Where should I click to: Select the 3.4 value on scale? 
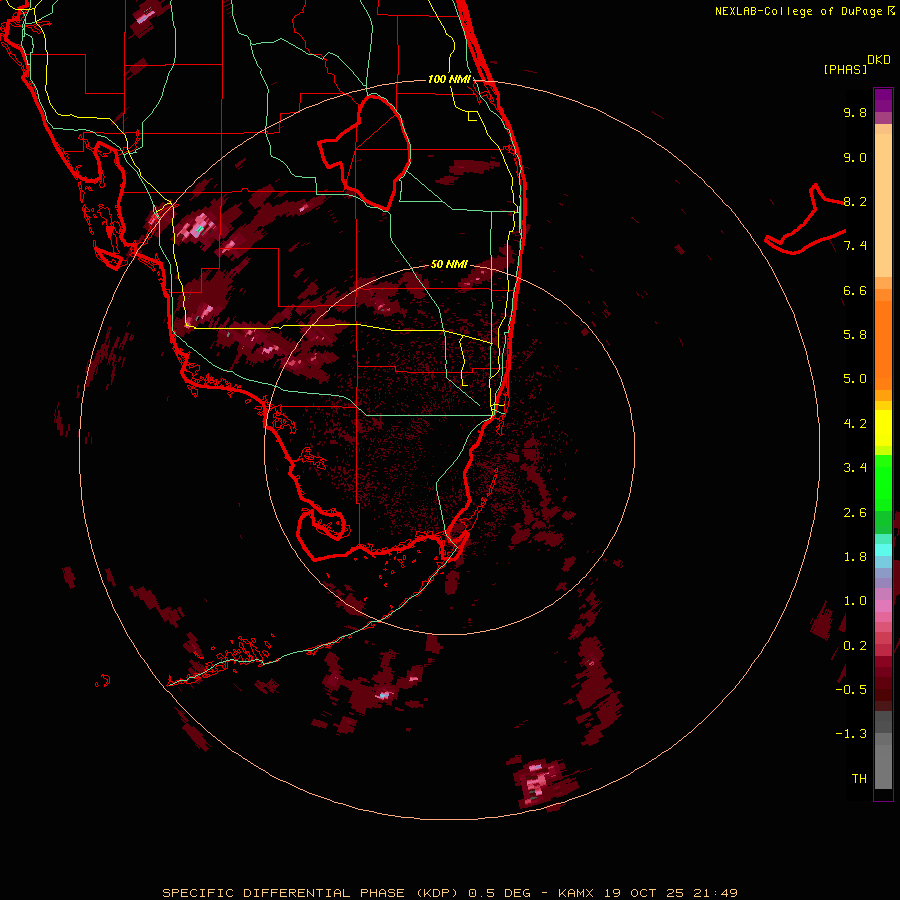855,468
